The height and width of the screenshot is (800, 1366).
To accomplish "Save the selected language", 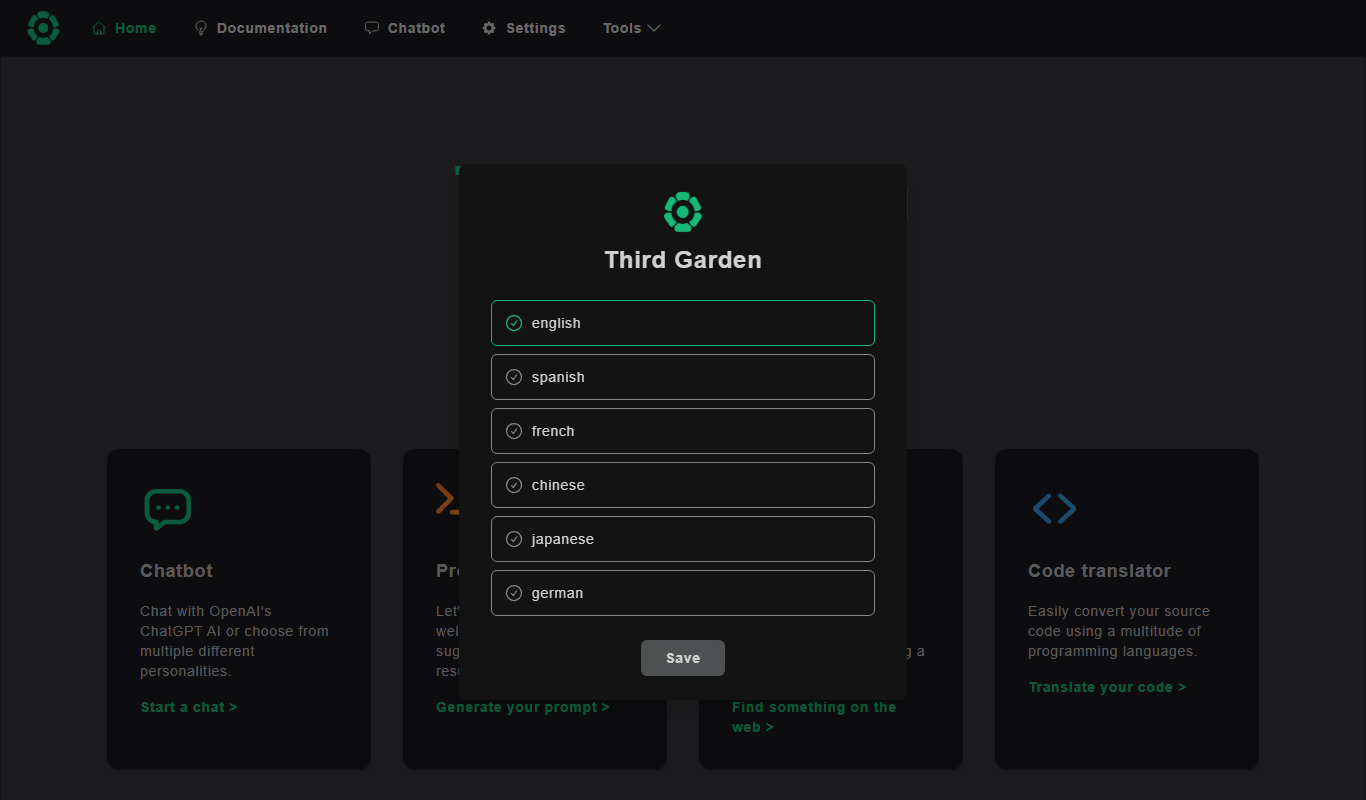I will [683, 658].
